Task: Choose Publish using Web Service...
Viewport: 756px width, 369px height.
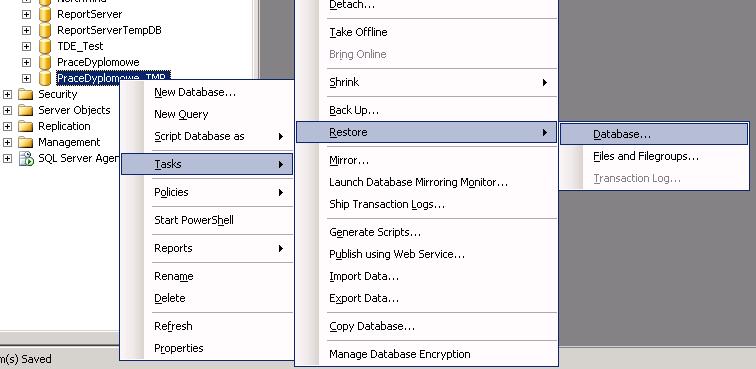Action: coord(426,254)
